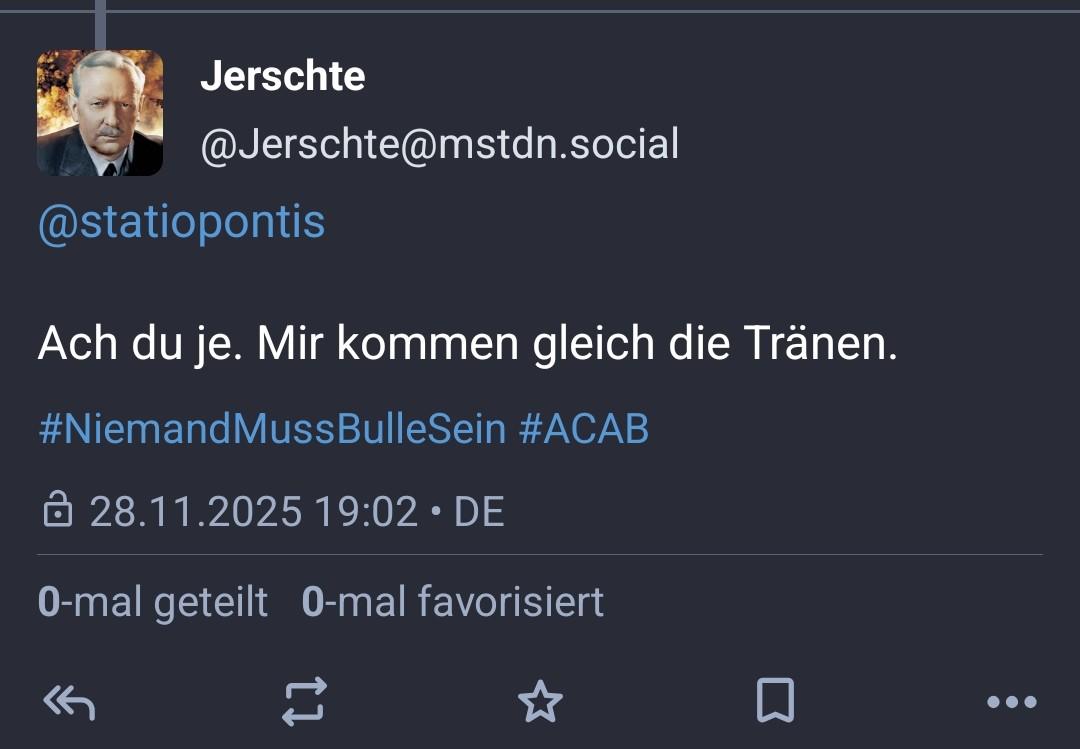Open Jerschte's profile picture
1080x749 pixels.
(x=100, y=113)
